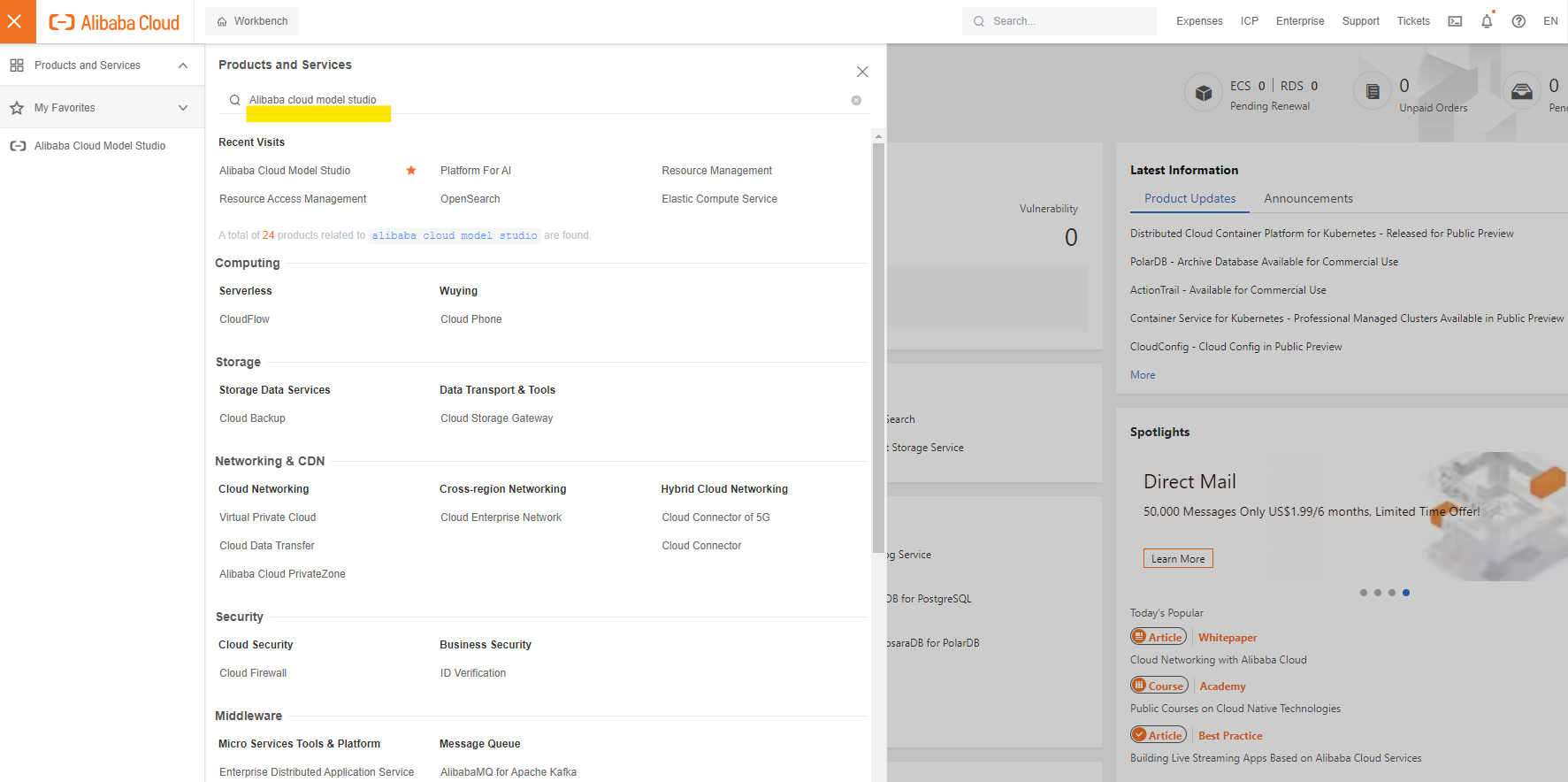The image size is (1568, 782).
Task: Open AlibabaMQ for Apache Kafka
Action: tap(509, 772)
